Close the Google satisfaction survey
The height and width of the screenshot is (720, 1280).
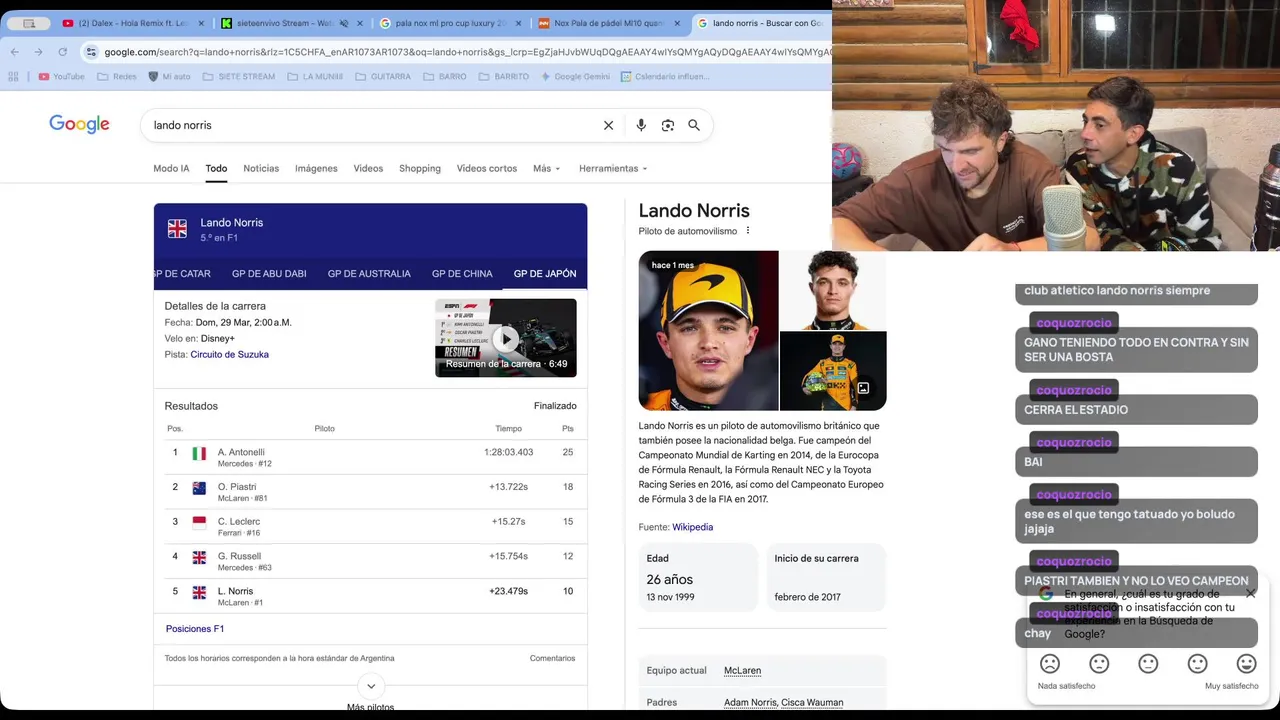pos(1250,593)
